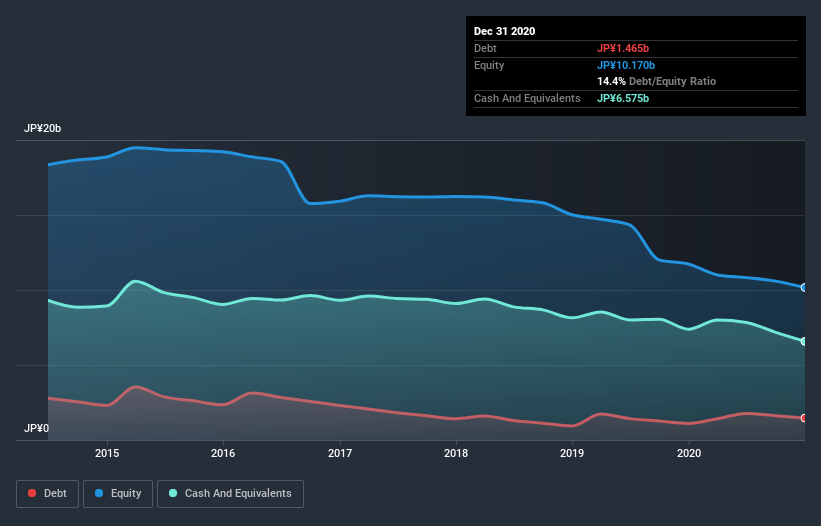The width and height of the screenshot is (821, 526).
Task: Click the Equity endpoint marker on chart
Action: point(803,287)
